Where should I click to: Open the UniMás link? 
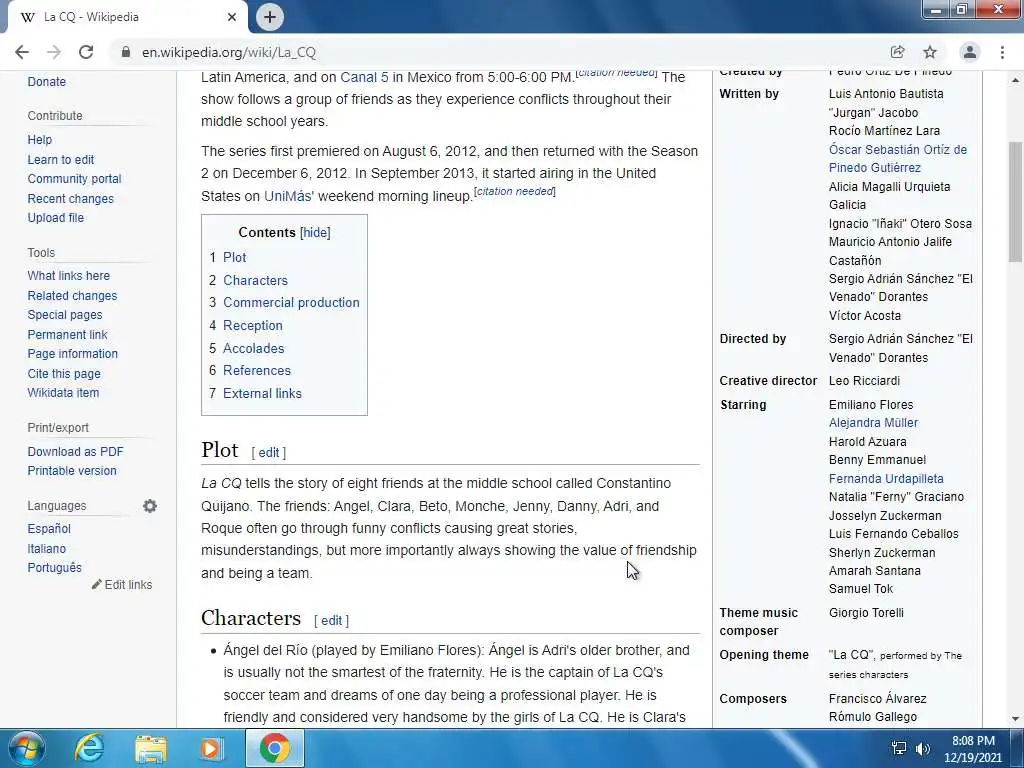tap(288, 196)
